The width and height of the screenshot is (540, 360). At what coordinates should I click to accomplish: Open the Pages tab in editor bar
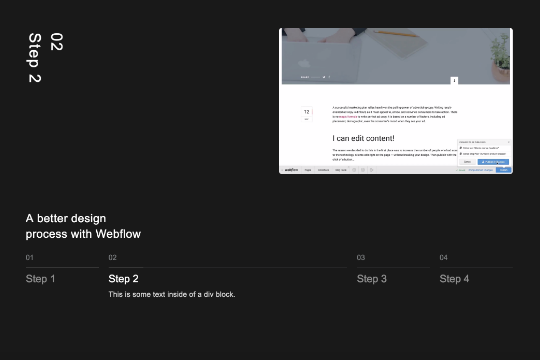[x=308, y=170]
